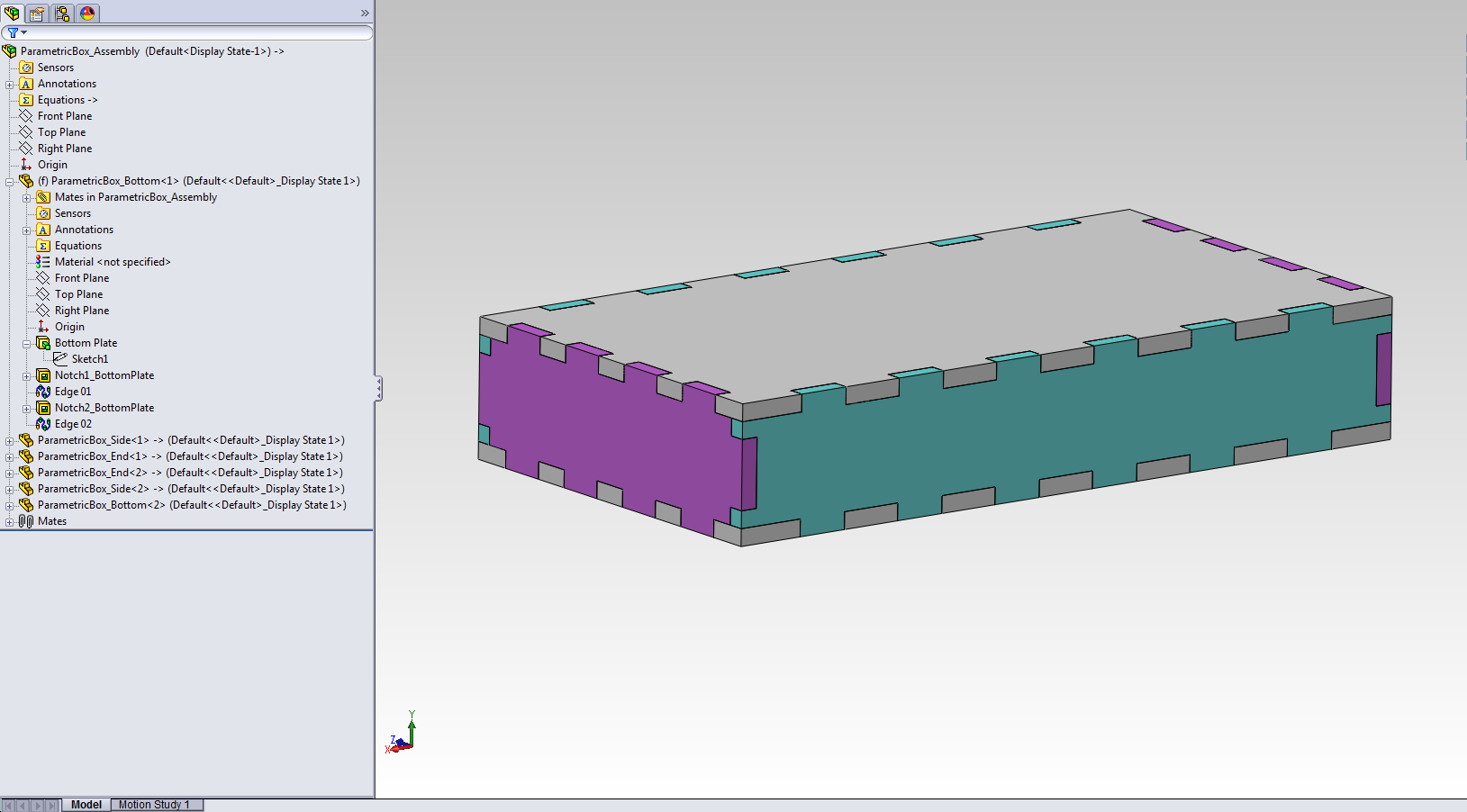The width and height of the screenshot is (1467, 812).
Task: Expand the panel tabs with double chevron
Action: pyautogui.click(x=365, y=13)
